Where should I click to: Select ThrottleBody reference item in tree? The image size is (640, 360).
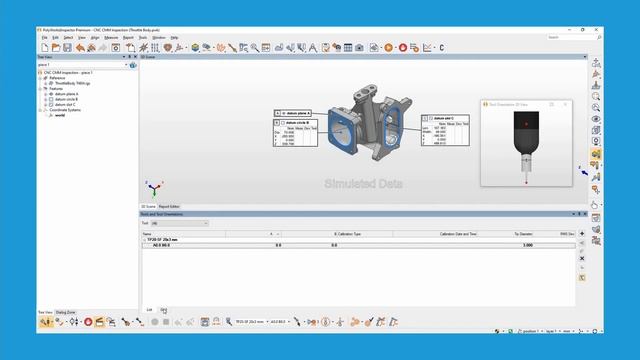[x=73, y=83]
